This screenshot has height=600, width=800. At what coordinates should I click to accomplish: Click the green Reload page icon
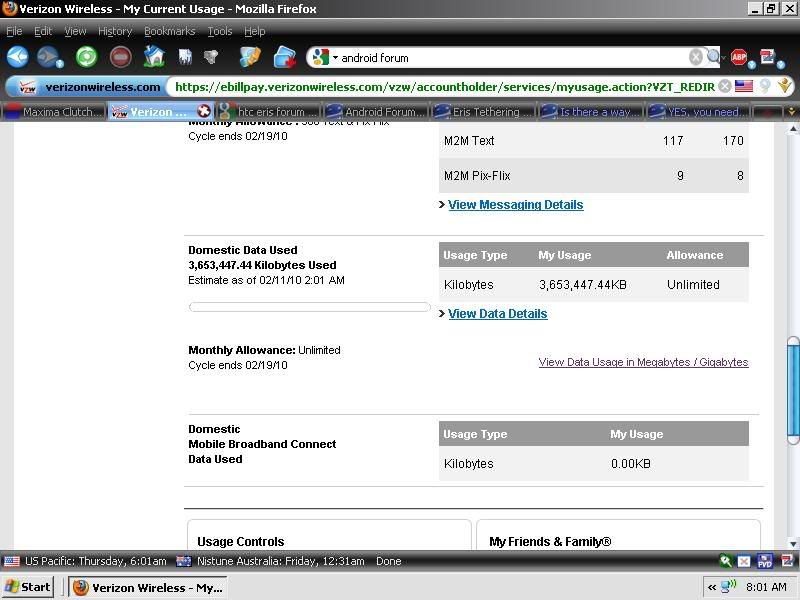coord(87,57)
